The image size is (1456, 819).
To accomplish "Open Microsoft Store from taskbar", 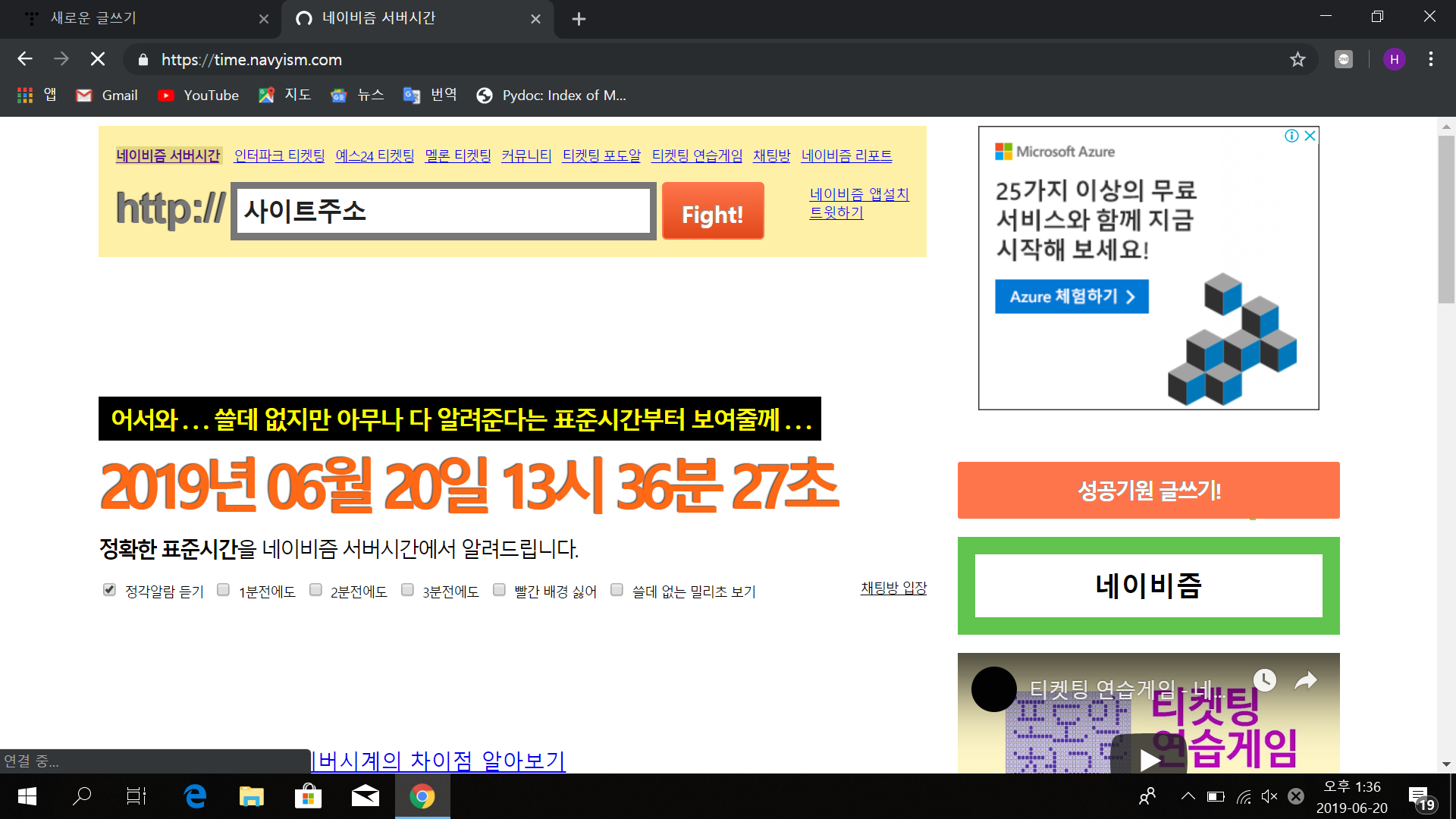I will 308,796.
